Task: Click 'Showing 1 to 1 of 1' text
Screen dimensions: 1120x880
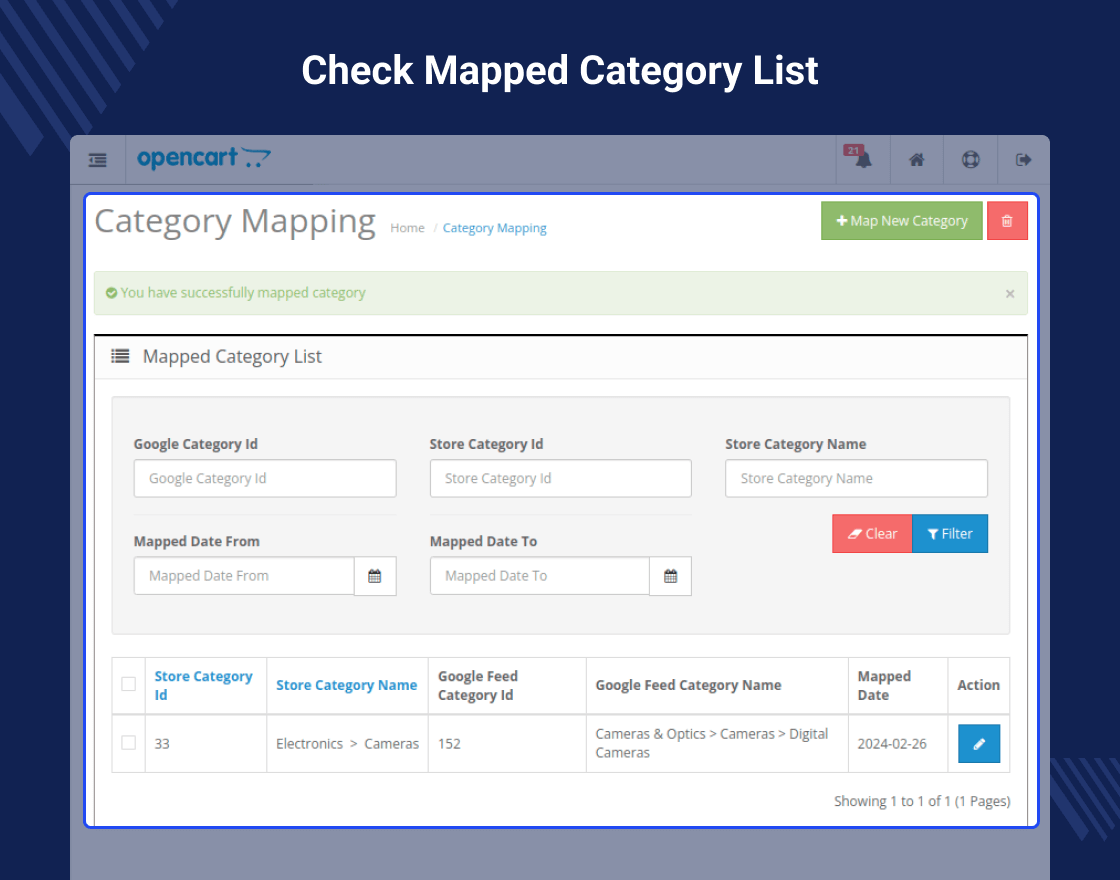Action: [x=922, y=801]
